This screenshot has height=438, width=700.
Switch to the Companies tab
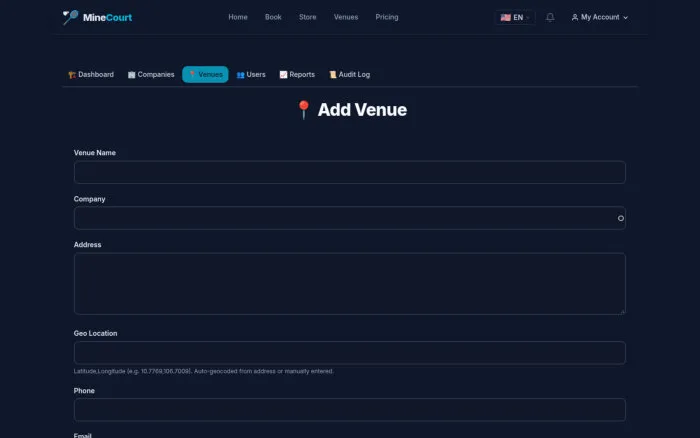(151, 75)
